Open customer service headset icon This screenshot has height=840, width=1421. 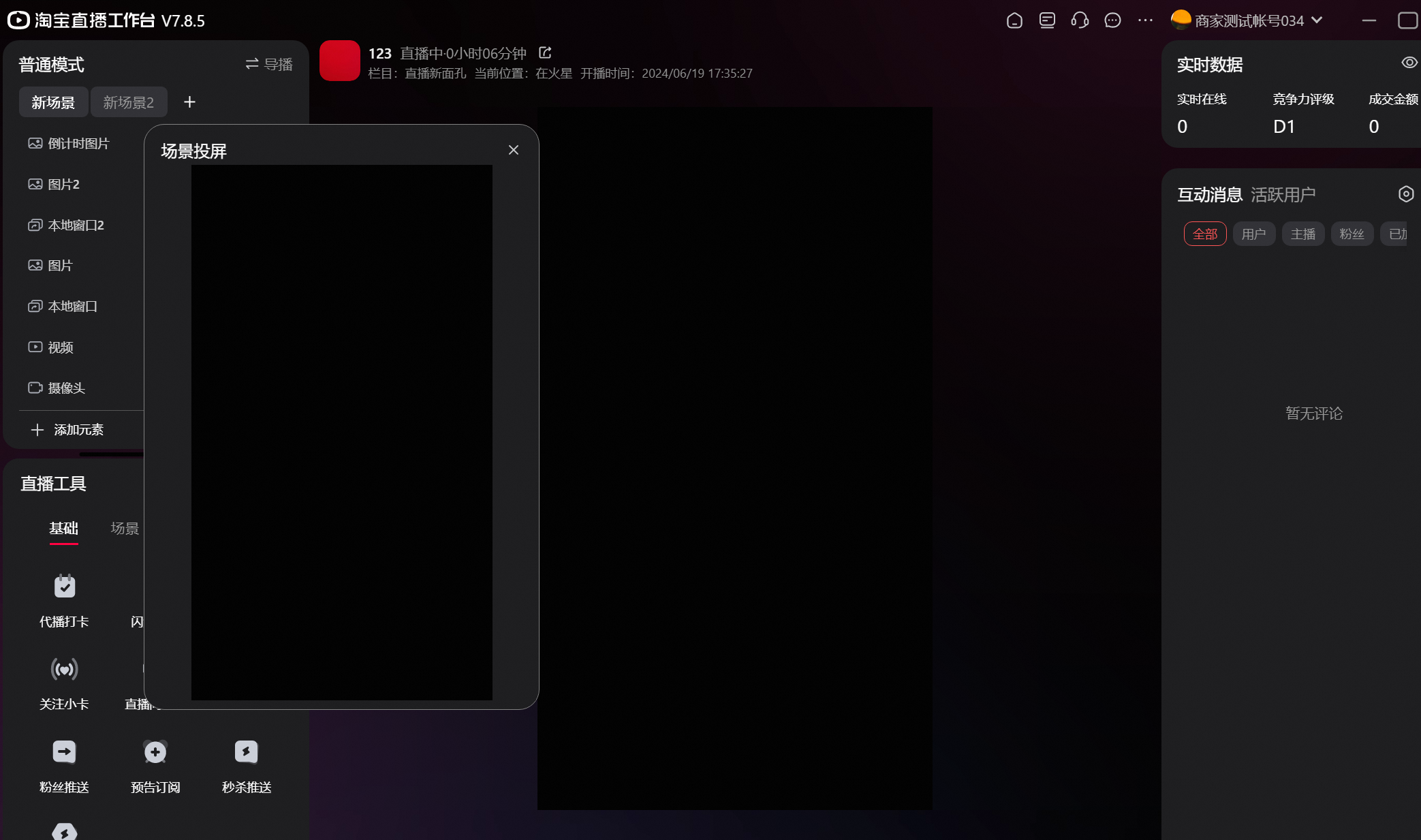1080,20
